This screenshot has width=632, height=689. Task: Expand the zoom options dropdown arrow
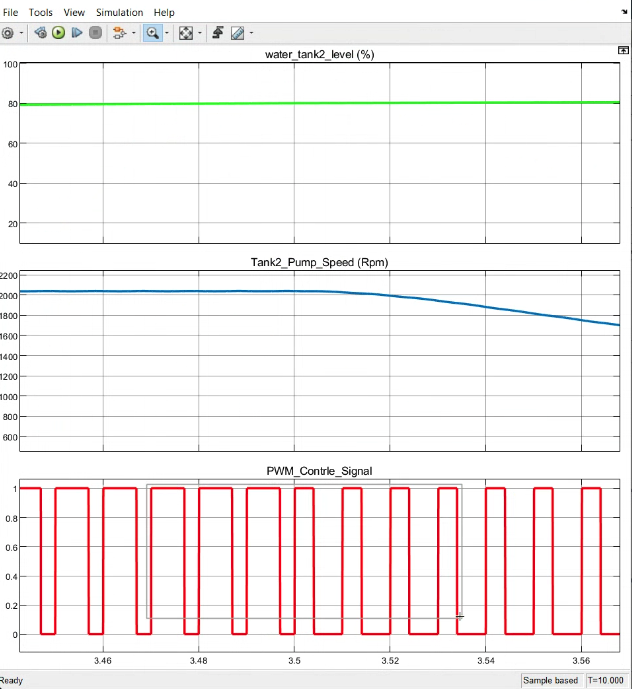pyautogui.click(x=167, y=33)
